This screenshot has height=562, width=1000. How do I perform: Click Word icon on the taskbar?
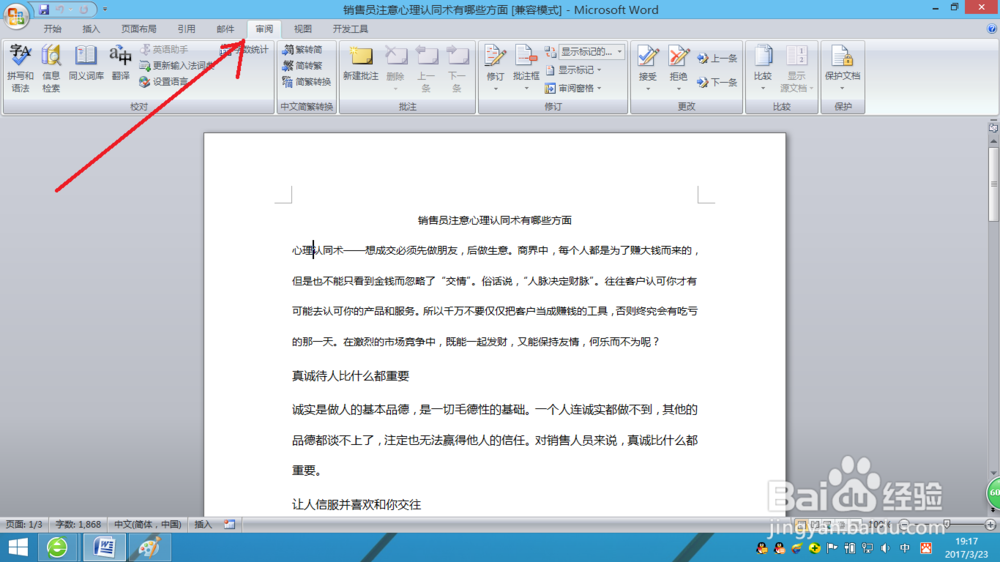(104, 547)
